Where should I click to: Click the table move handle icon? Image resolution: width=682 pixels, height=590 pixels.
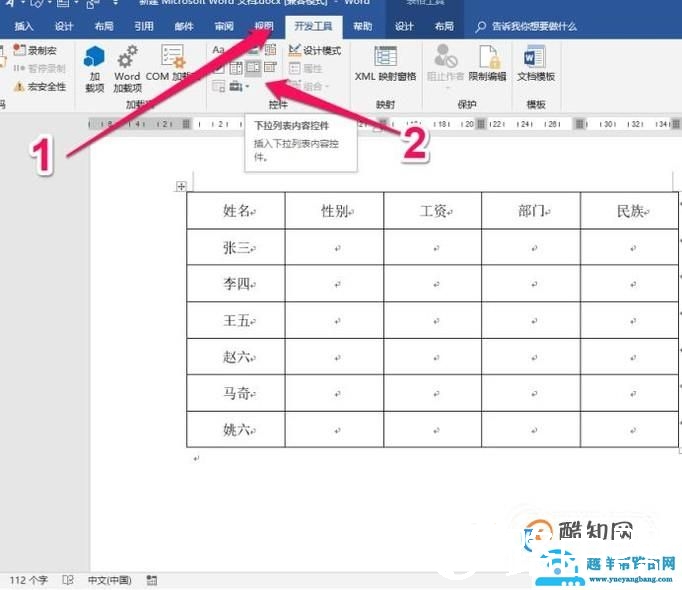coord(181,186)
